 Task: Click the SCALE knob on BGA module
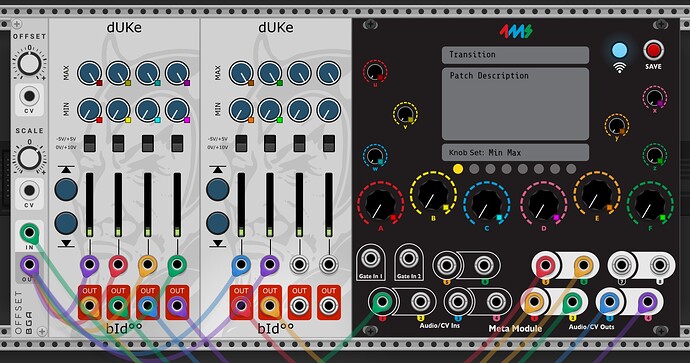[x=29, y=157]
